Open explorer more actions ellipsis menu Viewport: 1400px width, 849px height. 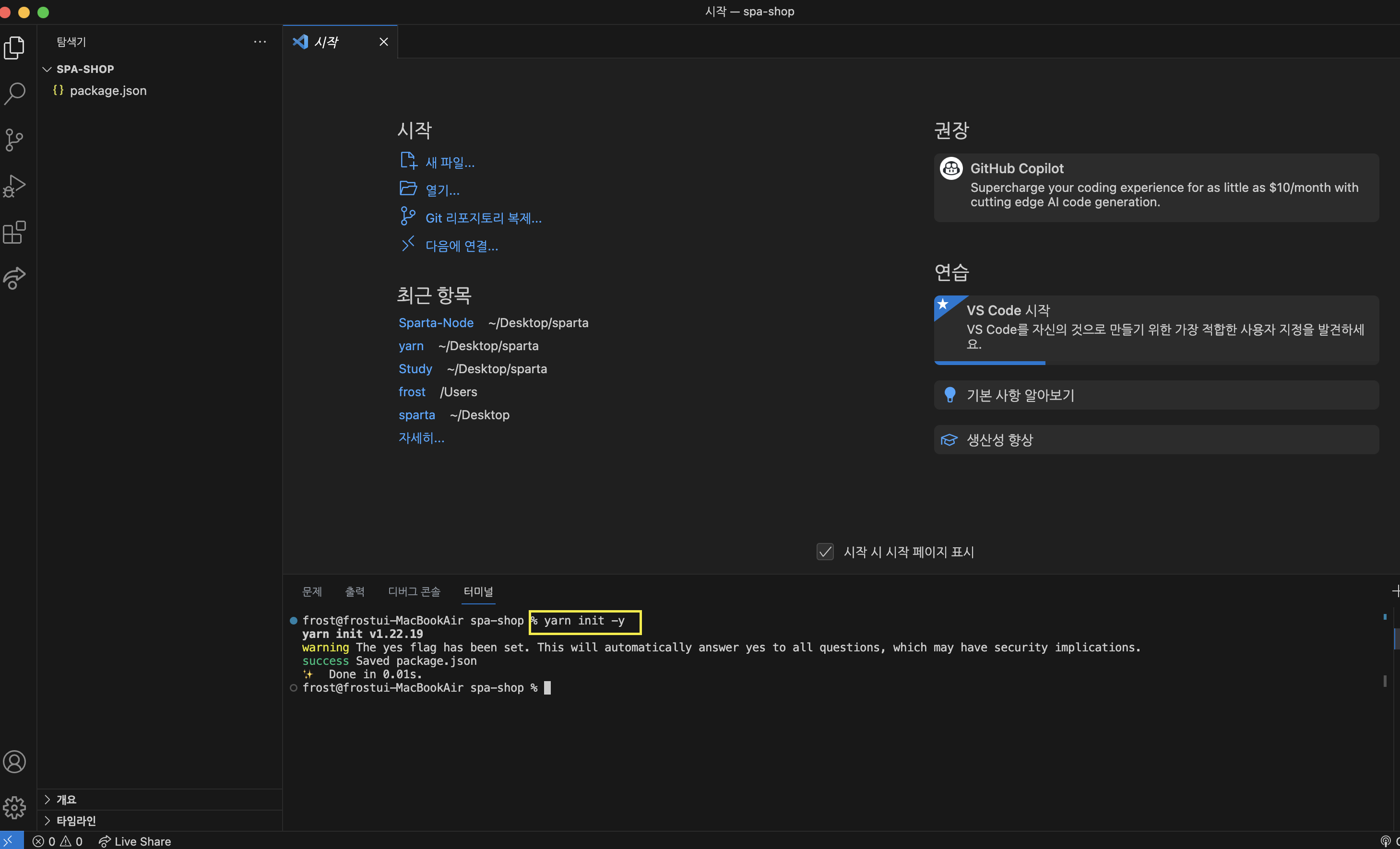(260, 42)
